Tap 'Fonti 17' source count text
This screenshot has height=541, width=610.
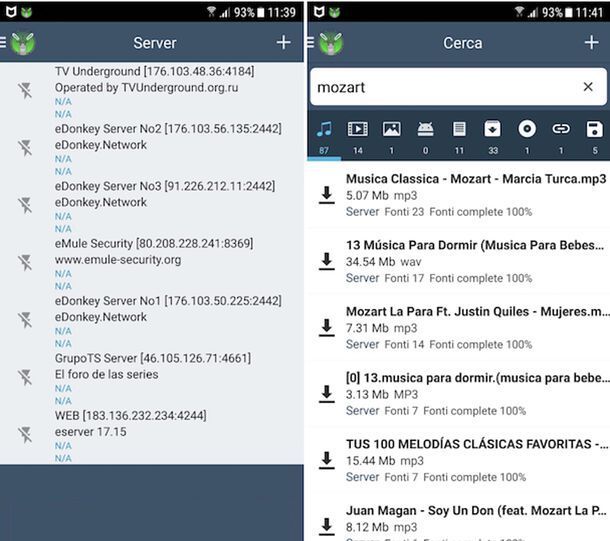[404, 278]
